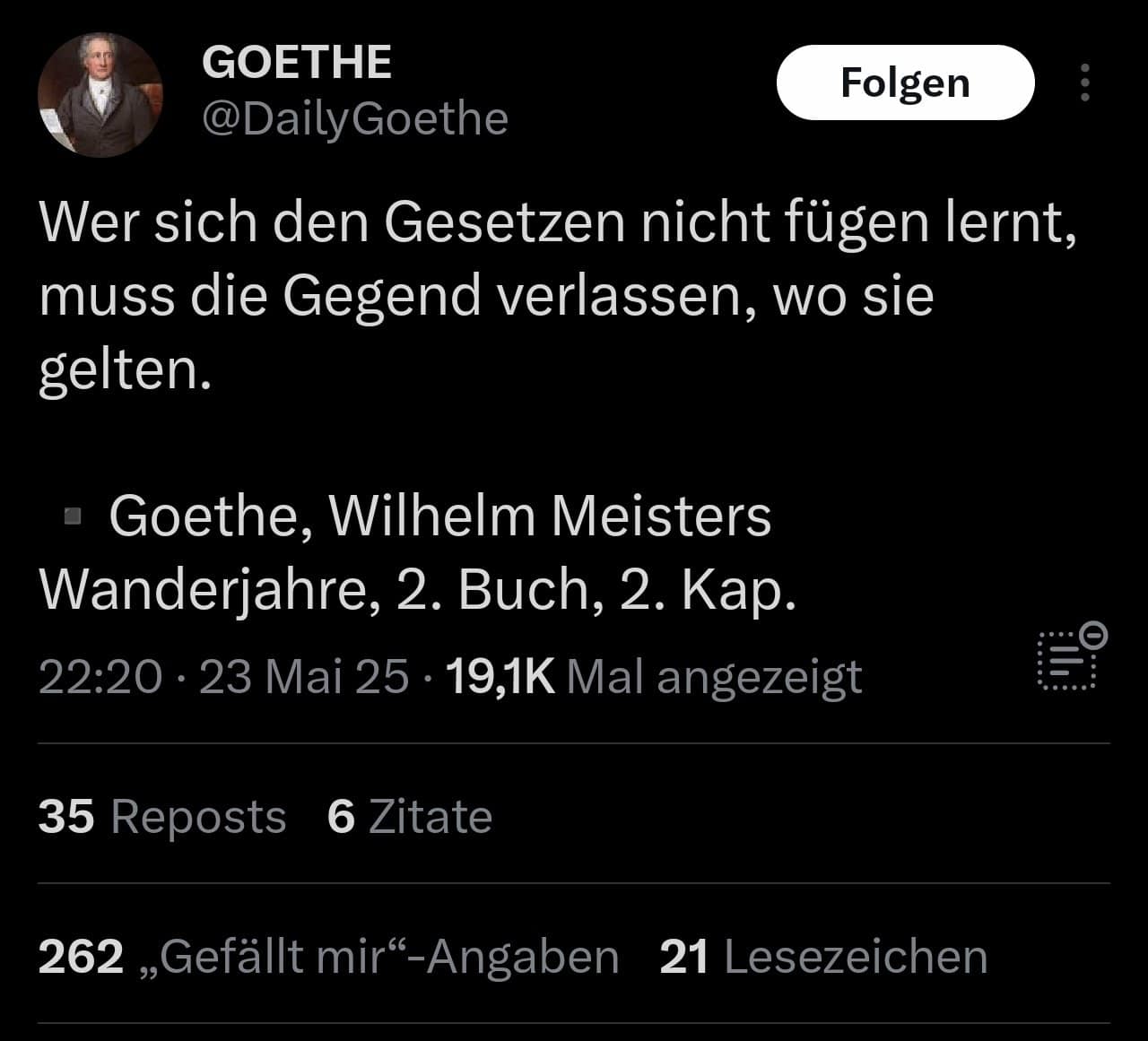Image resolution: width=1148 pixels, height=1041 pixels.
Task: Open the three-dot more options menu
Action: [1085, 82]
